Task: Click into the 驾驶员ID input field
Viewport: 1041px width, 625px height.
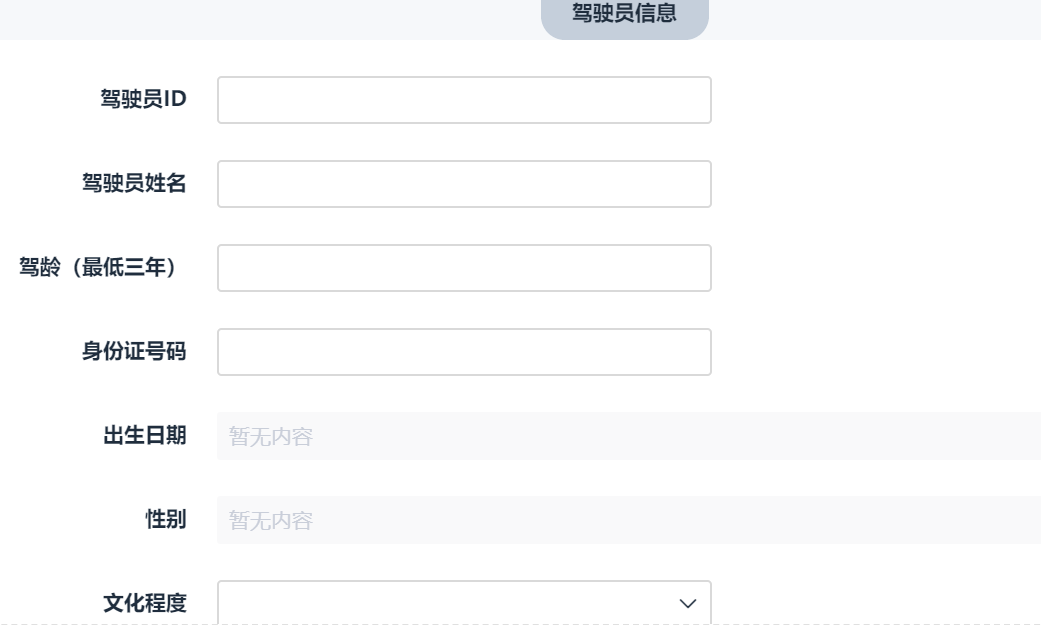Action: (x=464, y=100)
